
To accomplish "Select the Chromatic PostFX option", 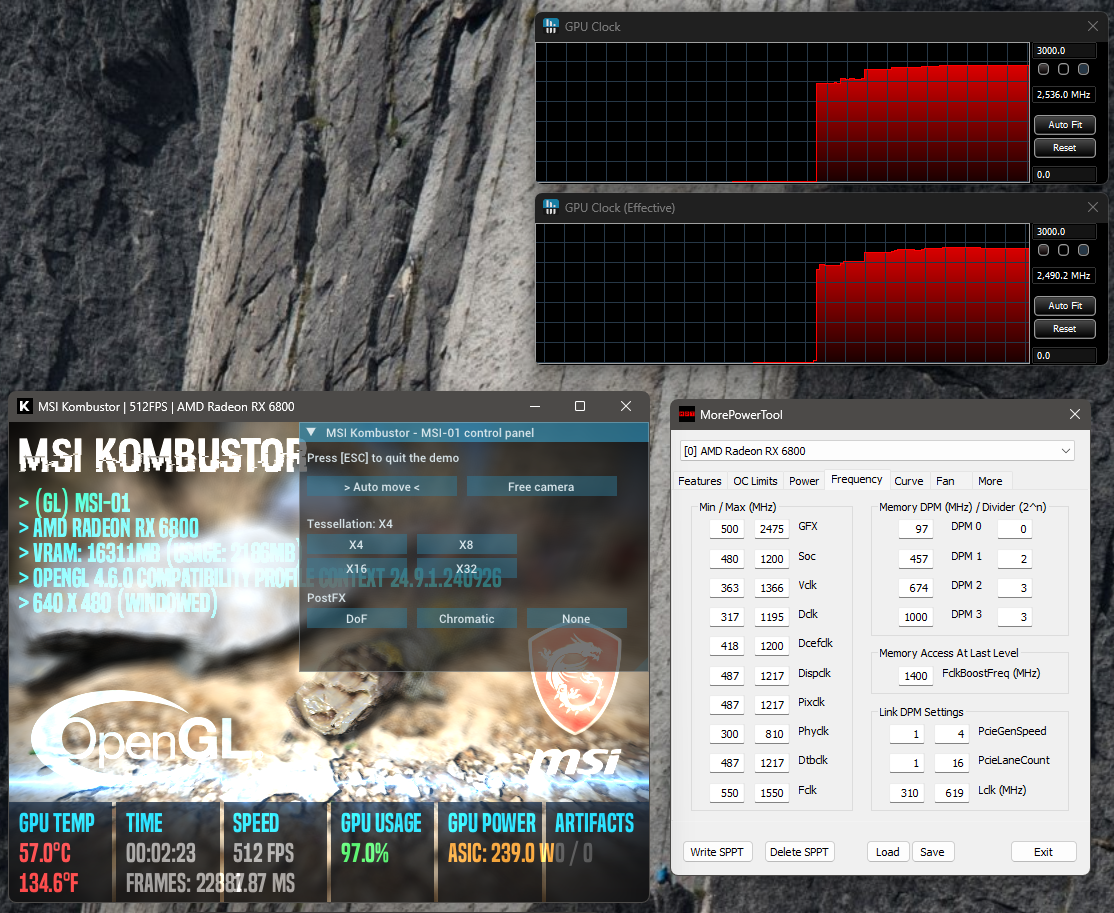I will (466, 619).
